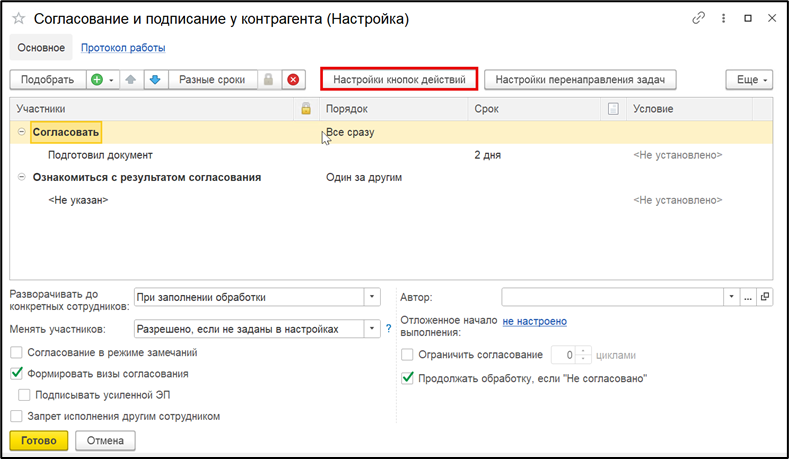Click the Отмена button
The width and height of the screenshot is (789, 459).
coord(105,440)
